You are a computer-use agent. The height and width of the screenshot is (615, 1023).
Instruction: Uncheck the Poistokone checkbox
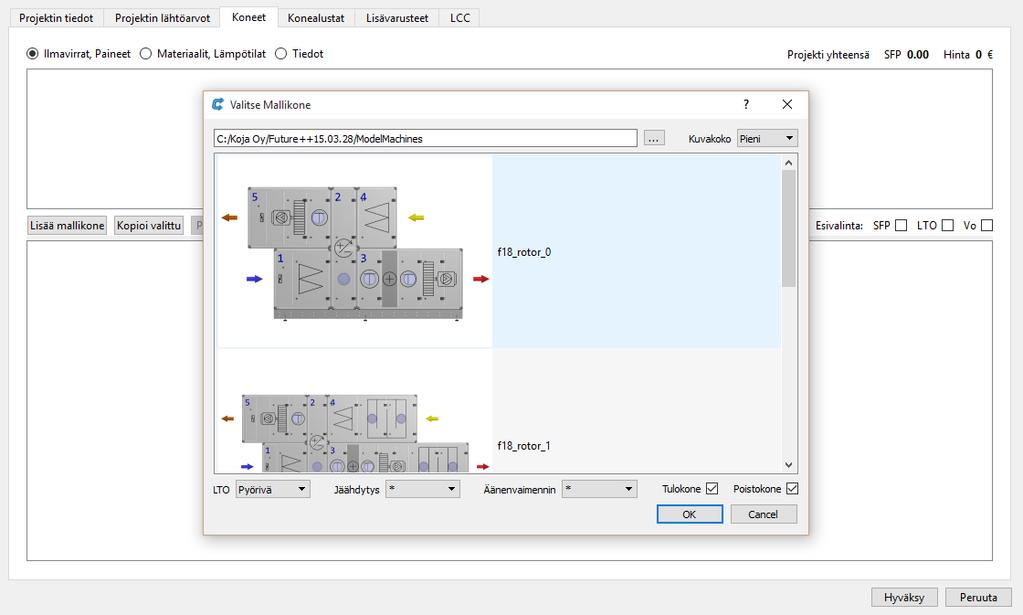pyautogui.click(x=792, y=488)
